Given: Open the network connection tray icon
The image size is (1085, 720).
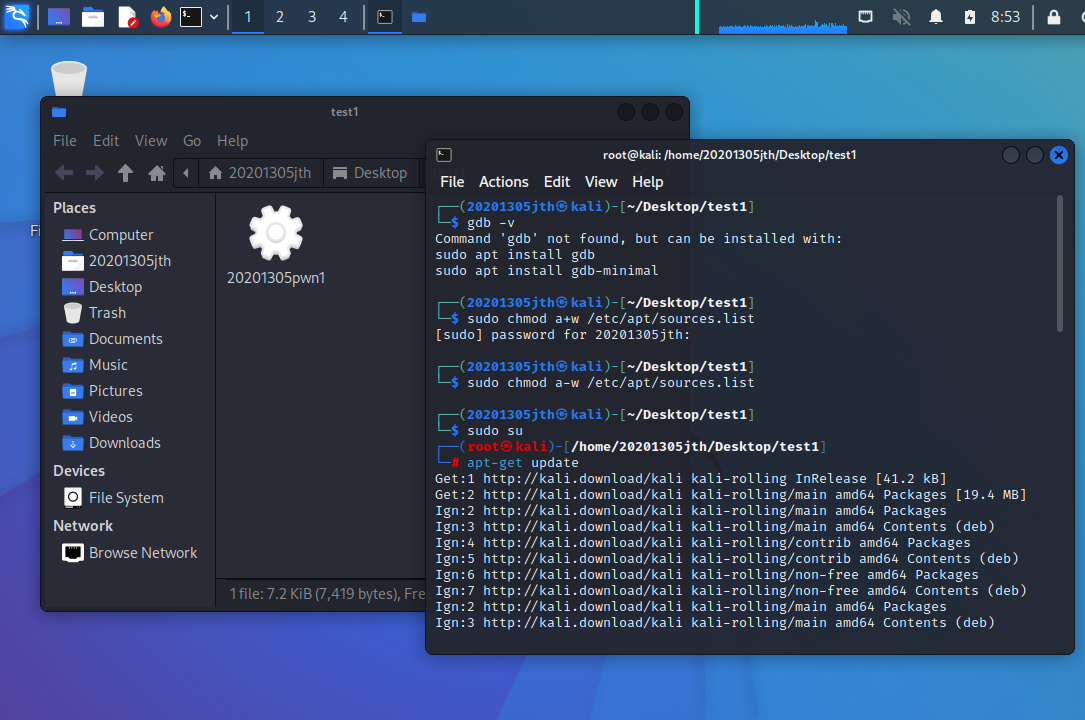Looking at the screenshot, I should tap(865, 17).
